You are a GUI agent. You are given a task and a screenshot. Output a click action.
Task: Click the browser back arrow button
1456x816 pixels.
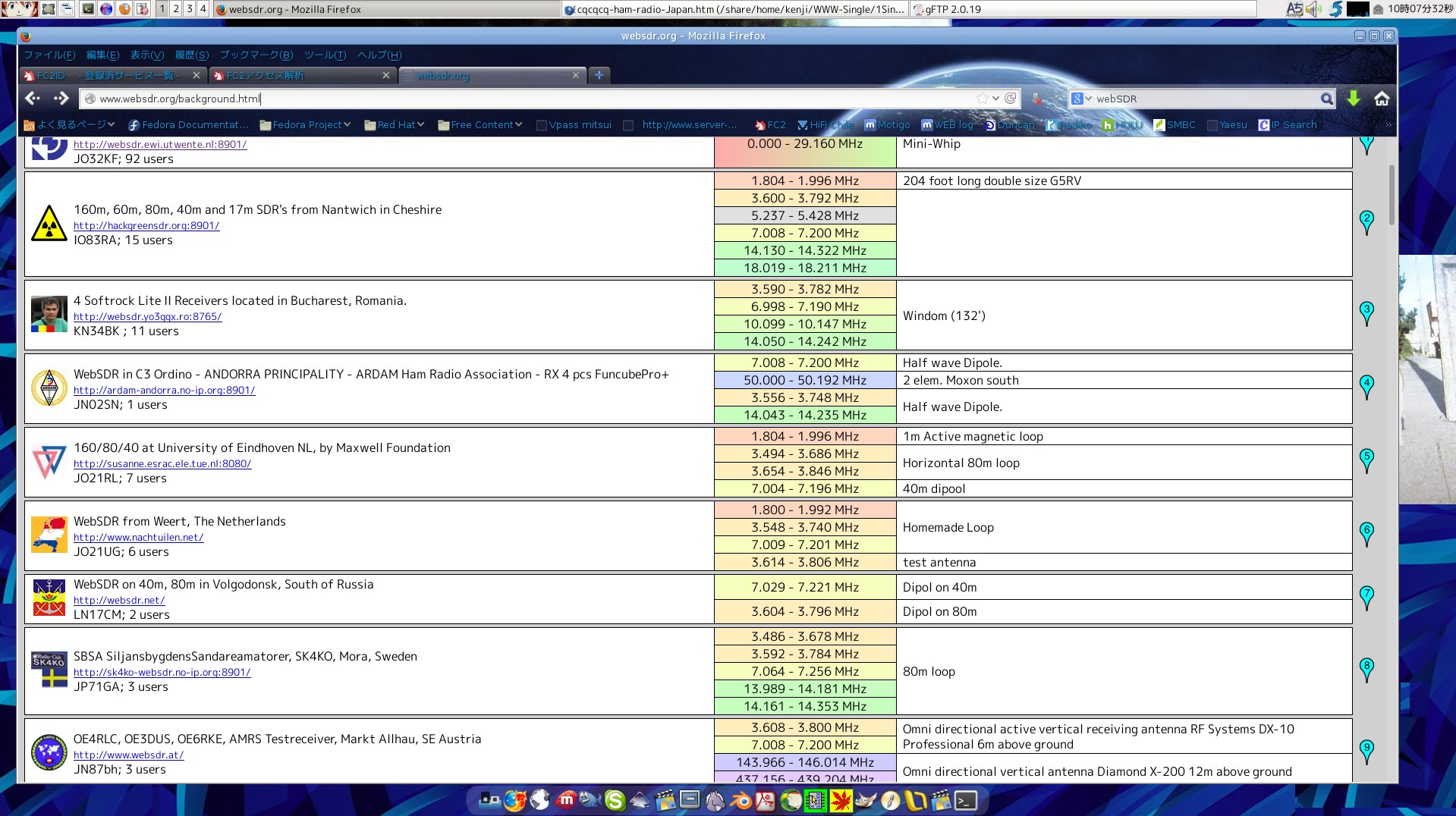[33, 99]
